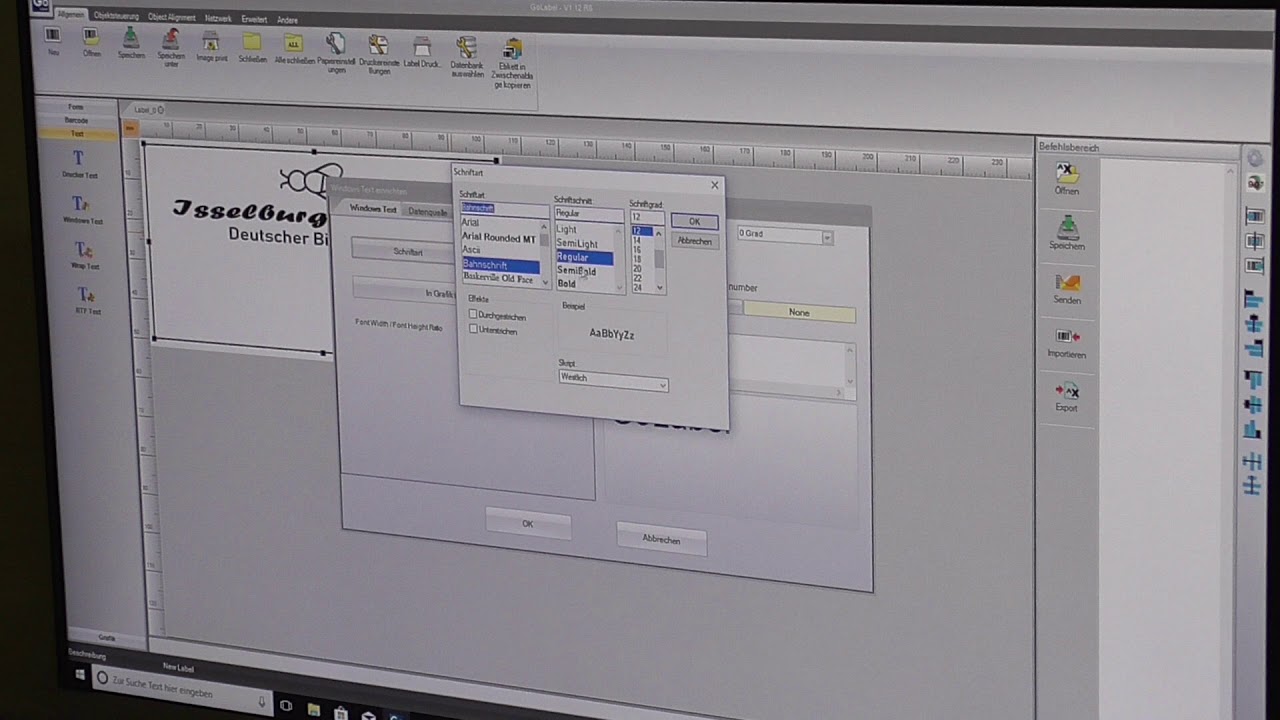Click the yellow None field

tap(799, 313)
